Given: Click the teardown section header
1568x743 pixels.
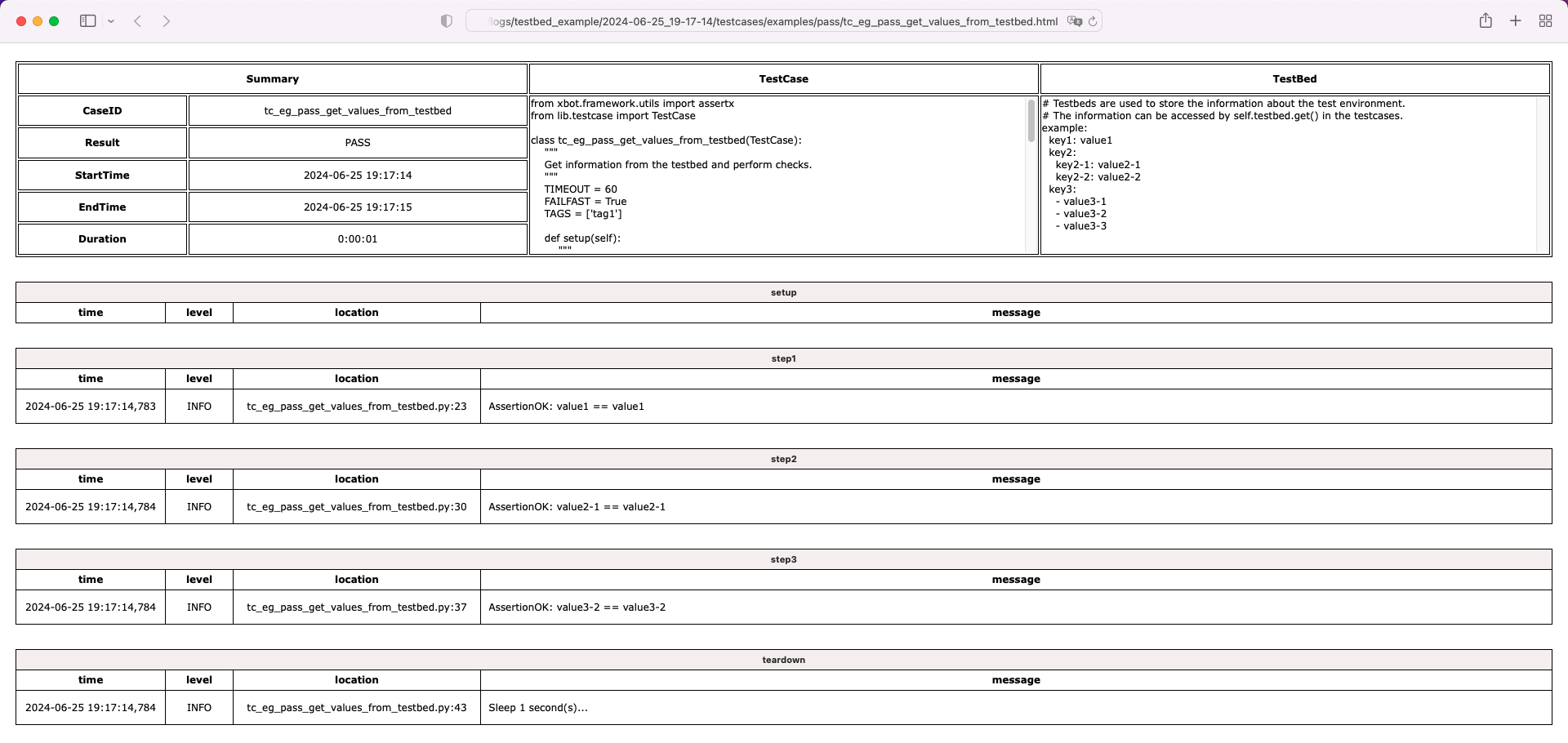Looking at the screenshot, I should tap(782, 660).
